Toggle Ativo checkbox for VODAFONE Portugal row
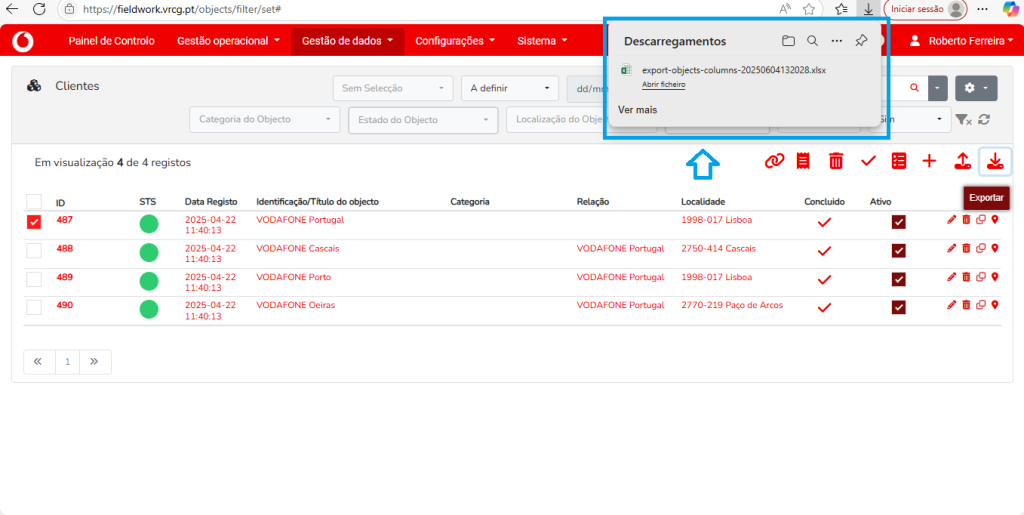Viewport: 1024px width, 515px height. point(899,223)
